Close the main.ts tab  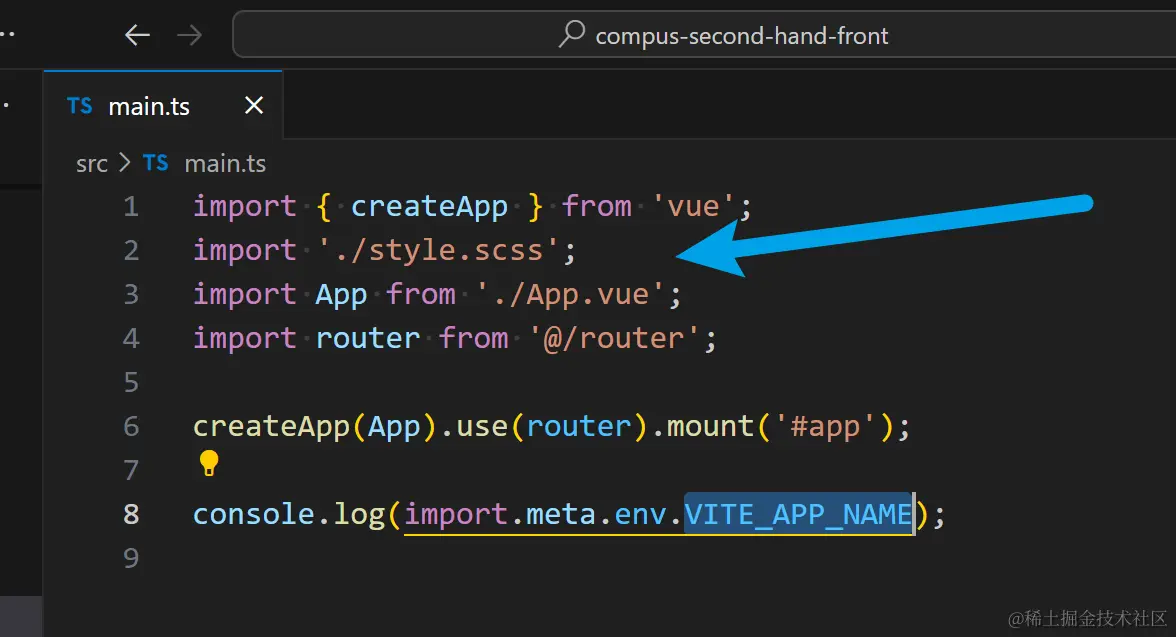(x=254, y=105)
